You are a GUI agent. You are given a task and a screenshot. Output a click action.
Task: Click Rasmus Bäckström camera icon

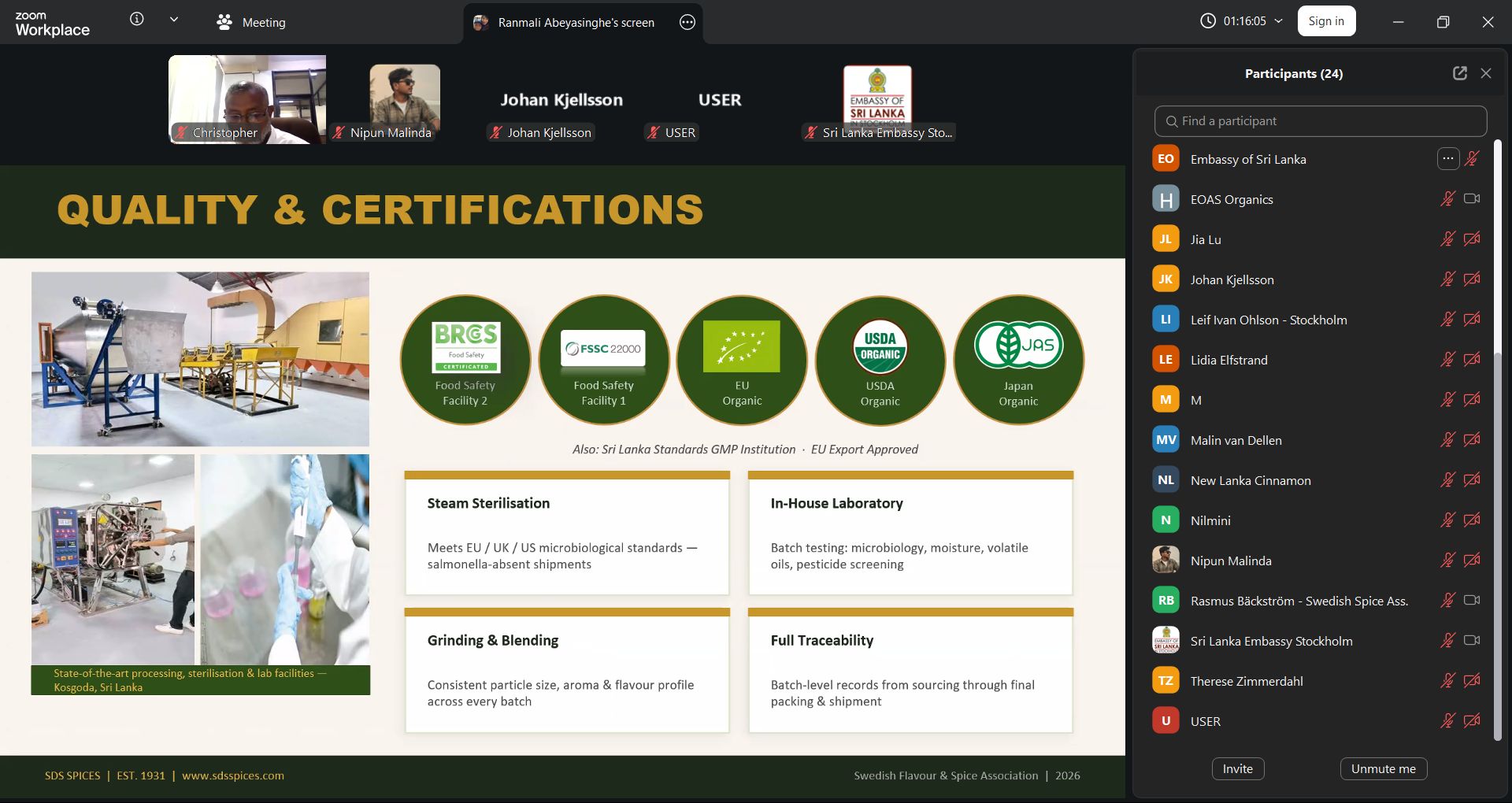click(1472, 601)
